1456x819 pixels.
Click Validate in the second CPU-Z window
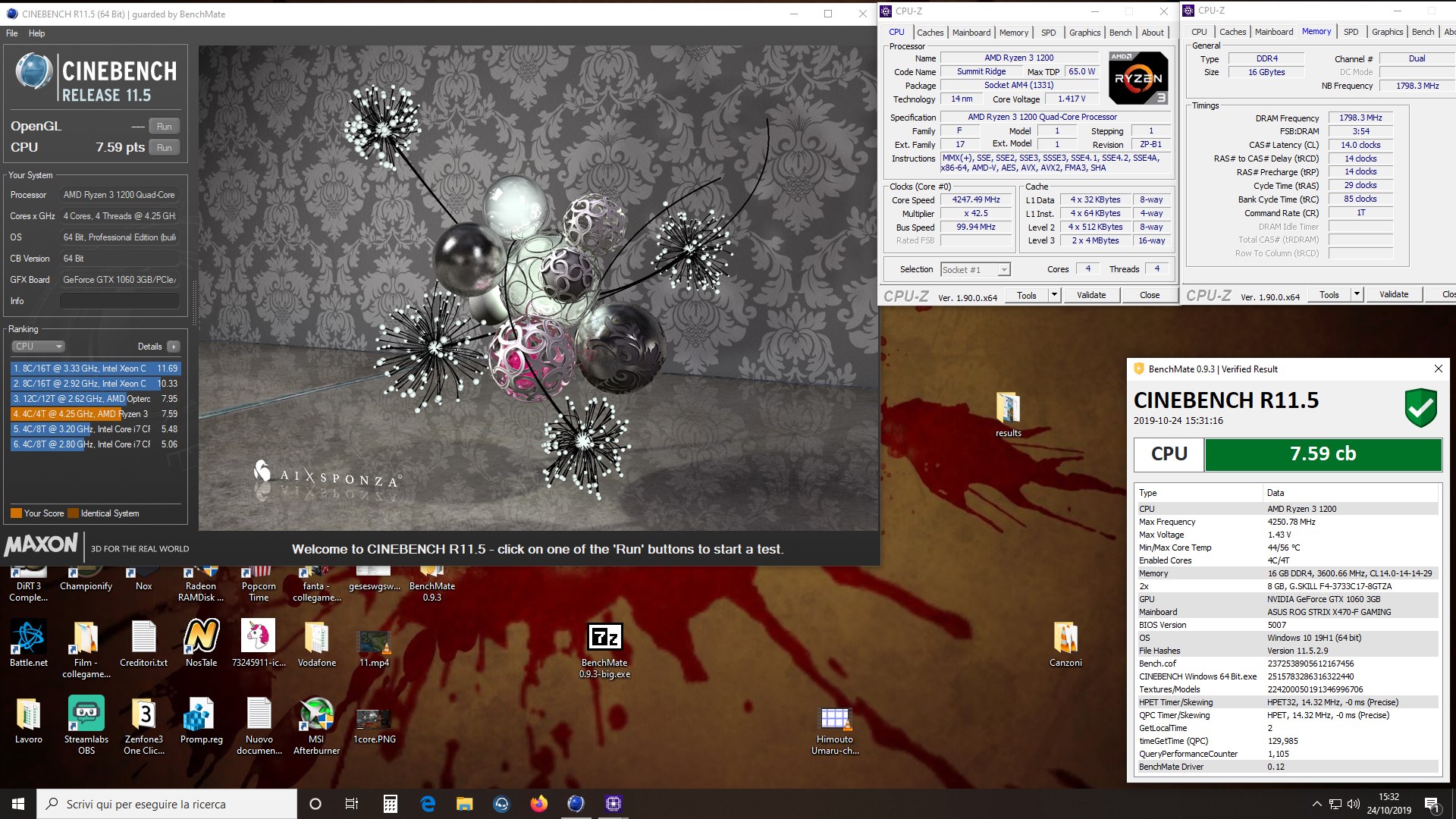tap(1394, 294)
